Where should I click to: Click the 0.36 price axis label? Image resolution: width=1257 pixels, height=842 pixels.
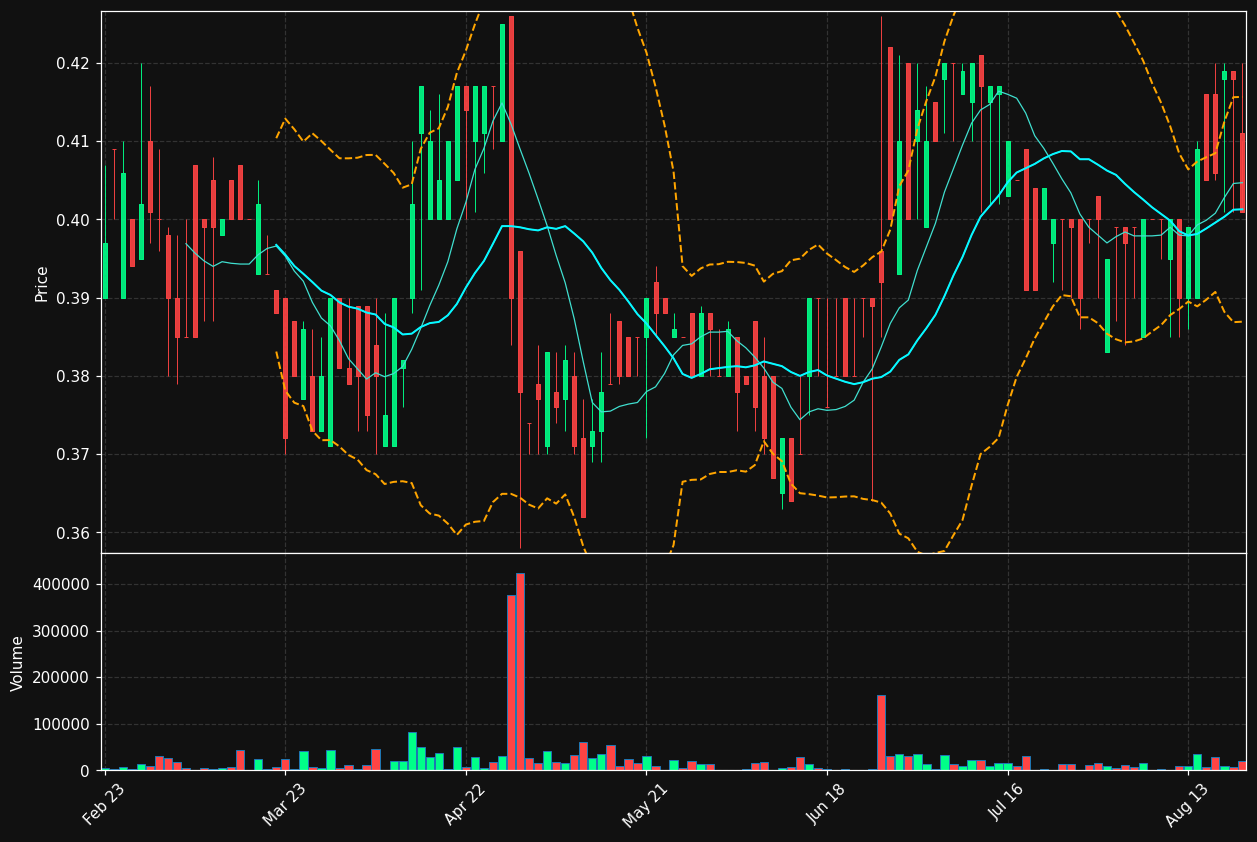pyautogui.click(x=72, y=533)
